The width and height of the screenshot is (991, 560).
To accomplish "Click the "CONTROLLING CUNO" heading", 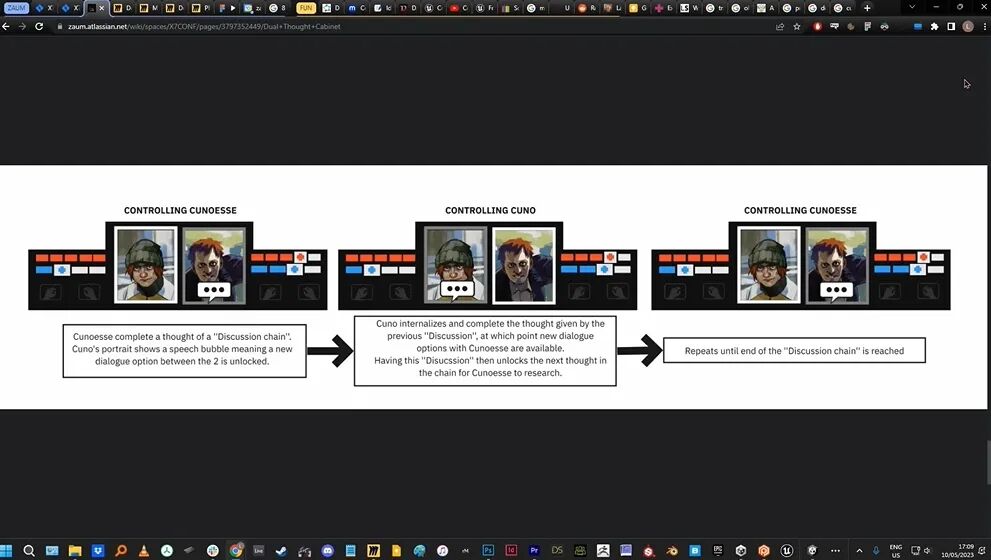I will pos(490,210).
